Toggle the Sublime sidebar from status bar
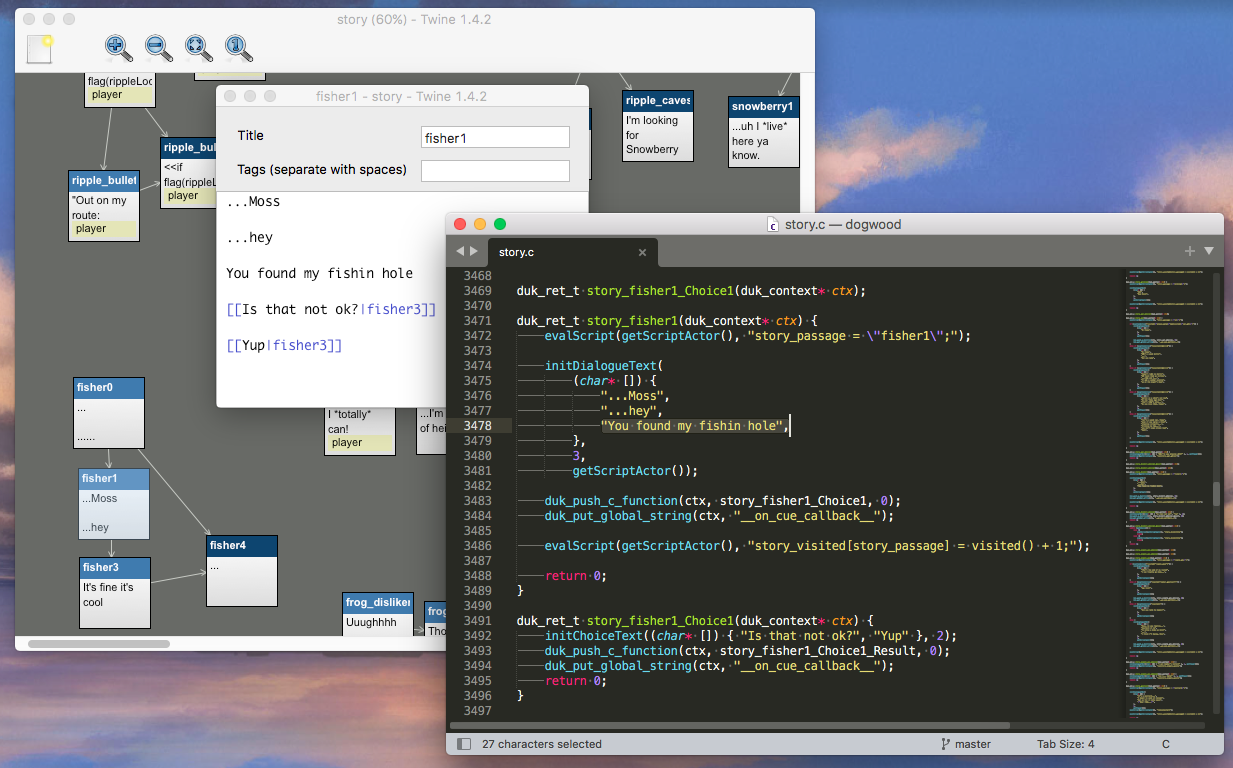The image size is (1233, 768). point(464,744)
